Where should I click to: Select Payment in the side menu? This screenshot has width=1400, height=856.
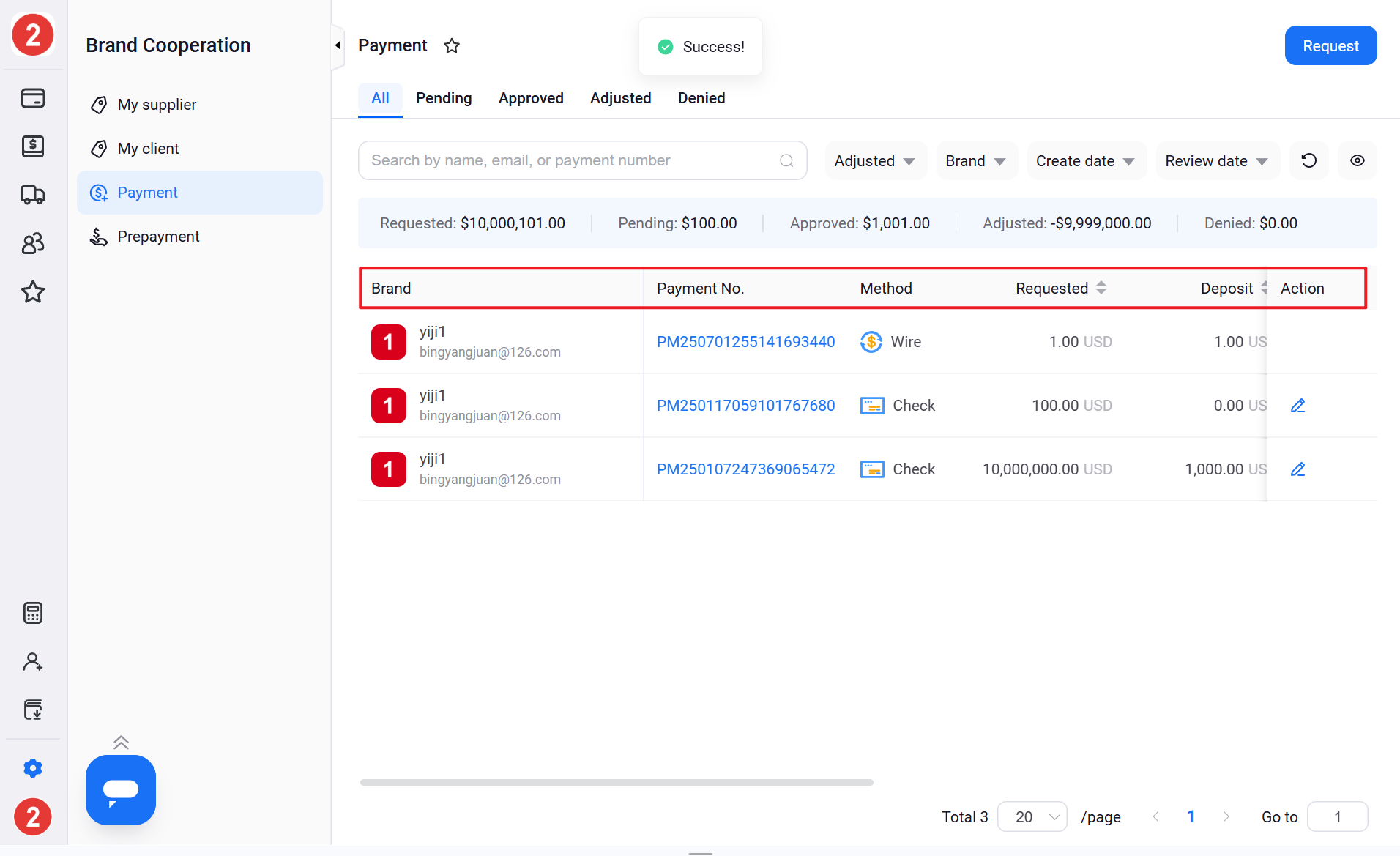point(200,193)
